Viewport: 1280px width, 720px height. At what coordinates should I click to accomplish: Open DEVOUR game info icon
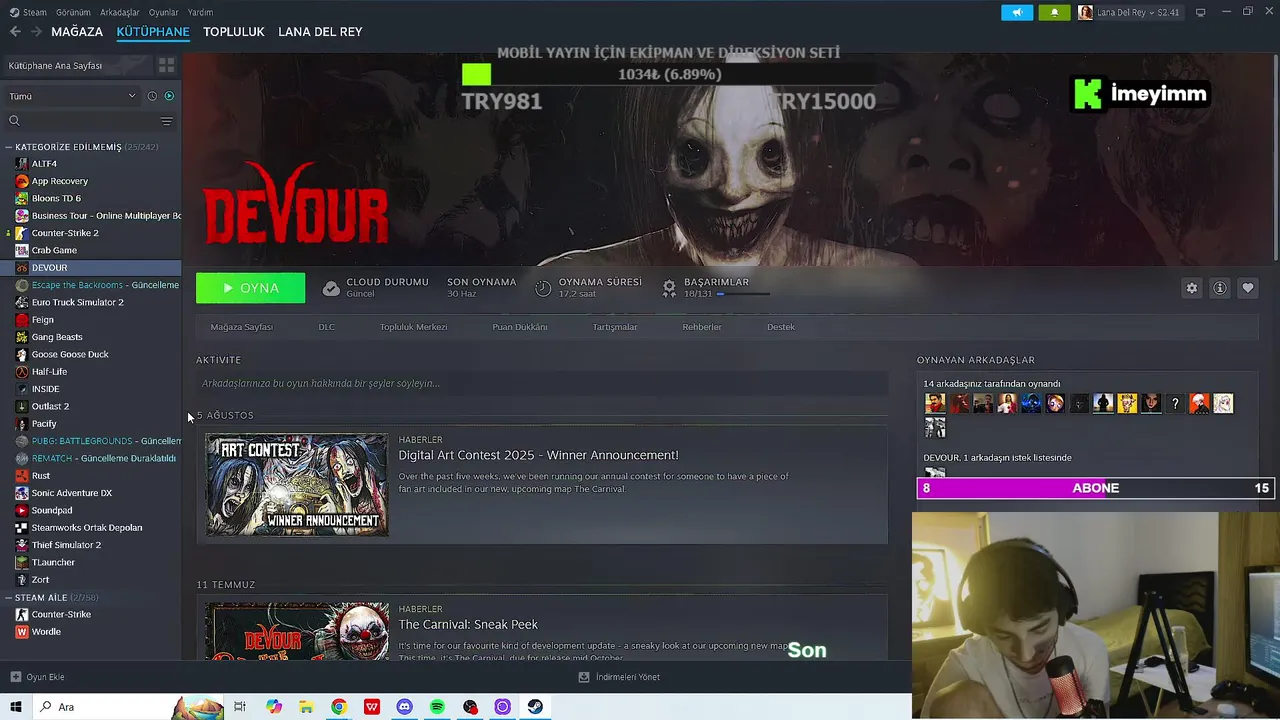point(1220,288)
